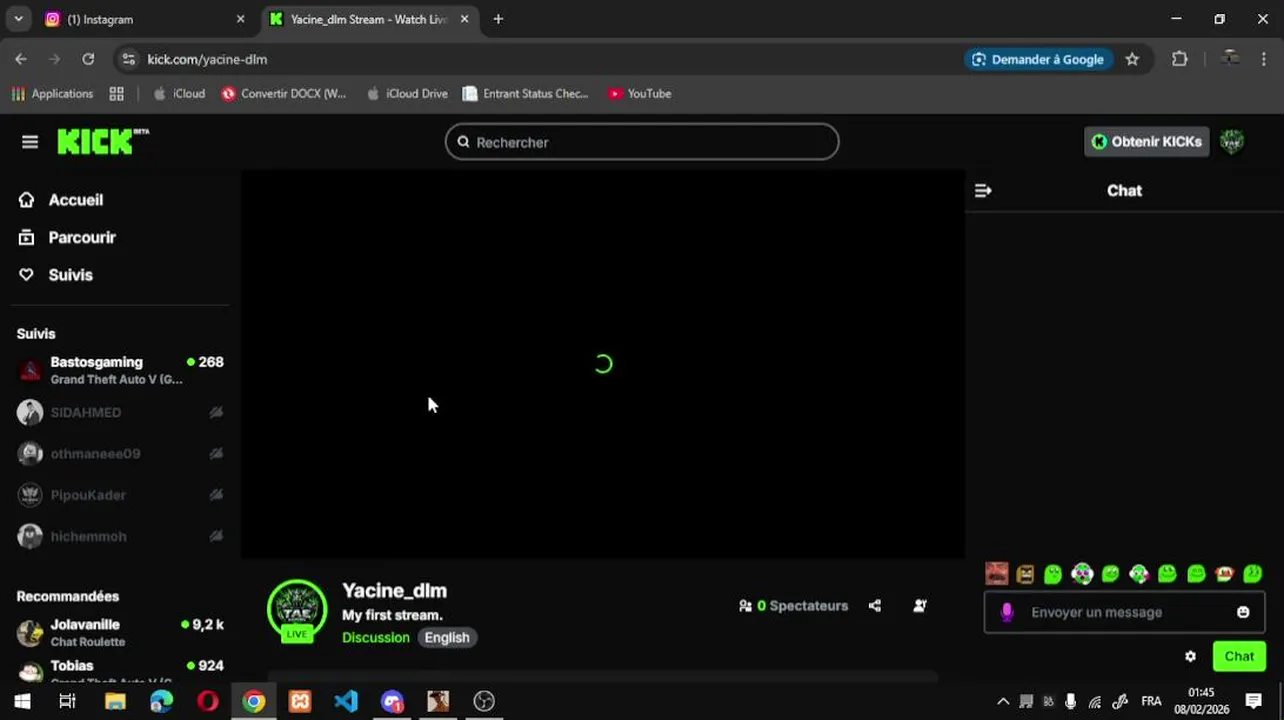1284x720 pixels.
Task: Open the Chrome profile icon in the toolbar
Action: (1230, 59)
